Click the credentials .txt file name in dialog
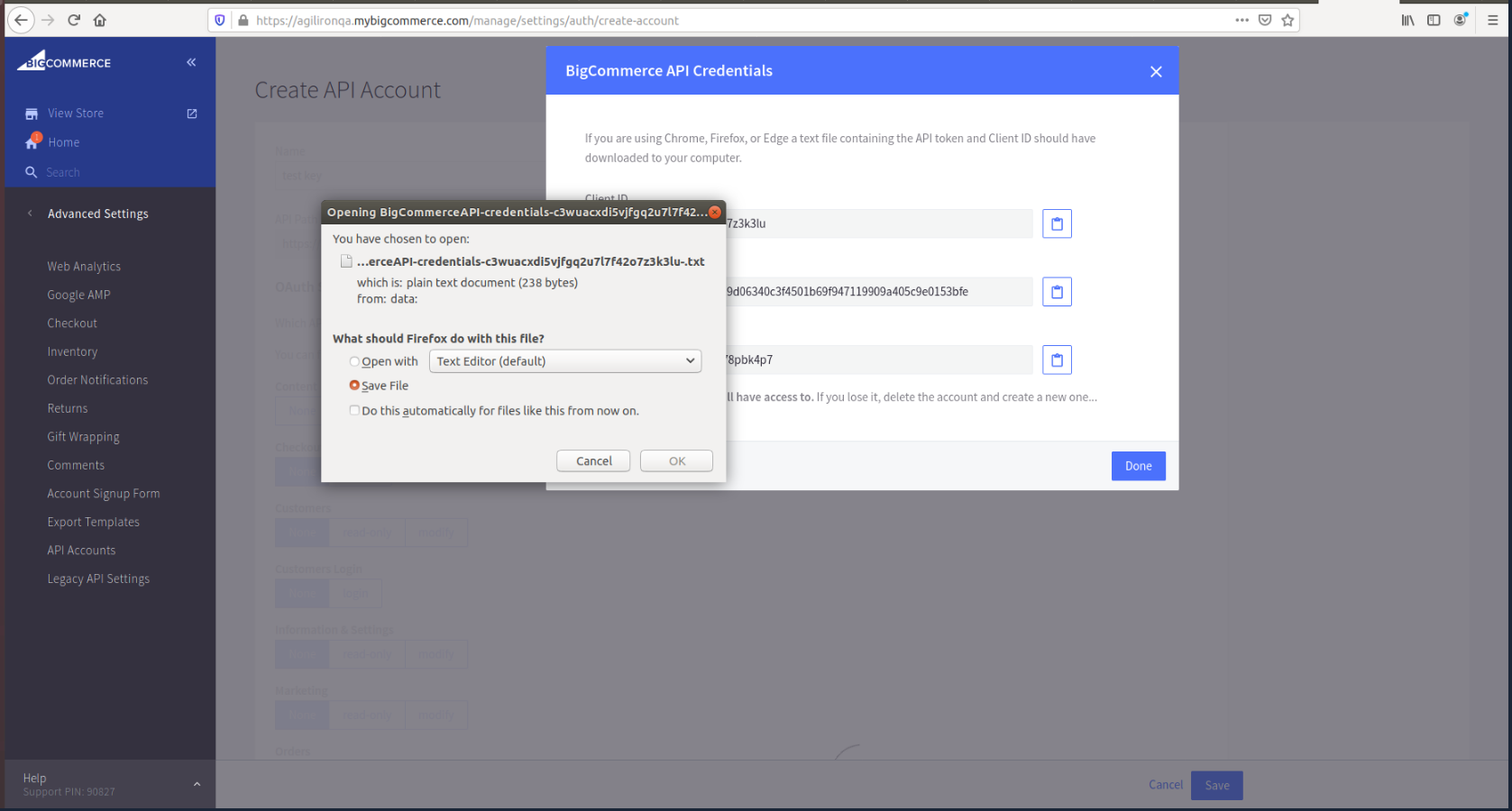The height and width of the screenshot is (811, 1512). [x=530, y=261]
